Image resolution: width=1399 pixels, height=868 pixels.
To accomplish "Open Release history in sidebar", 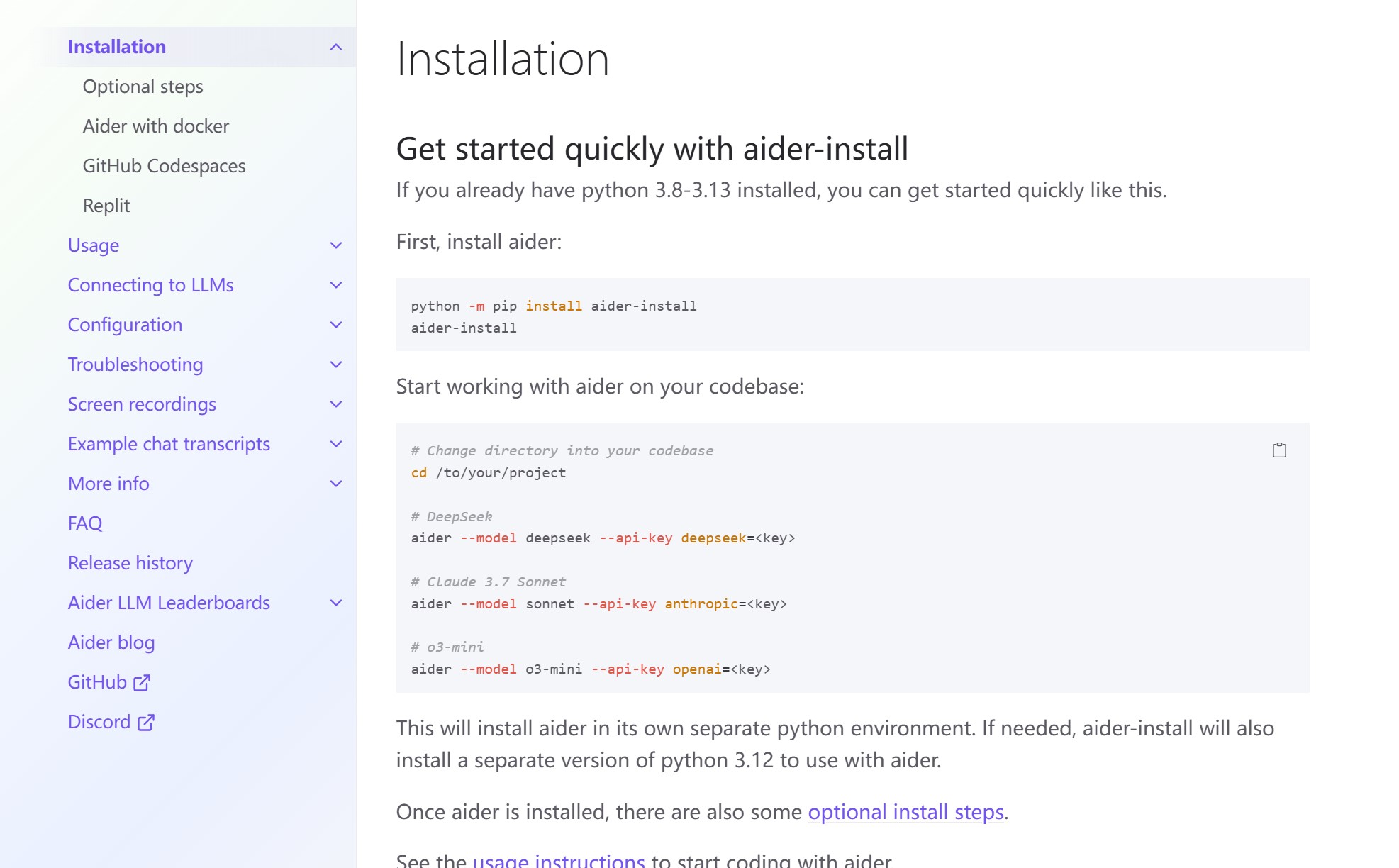I will point(130,563).
